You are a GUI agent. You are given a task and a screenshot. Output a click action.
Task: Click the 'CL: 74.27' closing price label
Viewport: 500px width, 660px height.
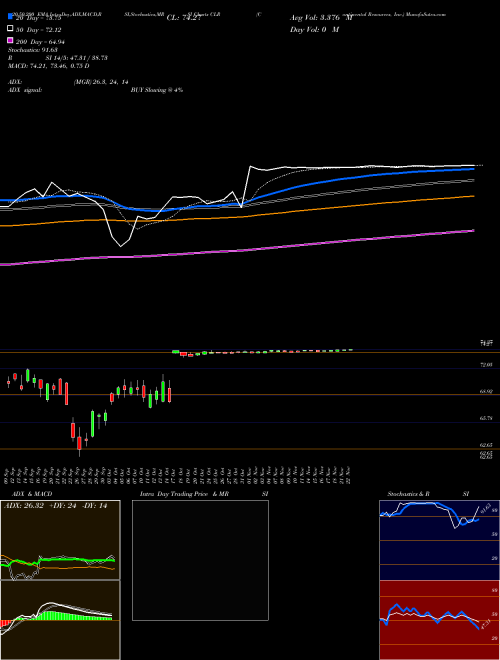click(184, 18)
